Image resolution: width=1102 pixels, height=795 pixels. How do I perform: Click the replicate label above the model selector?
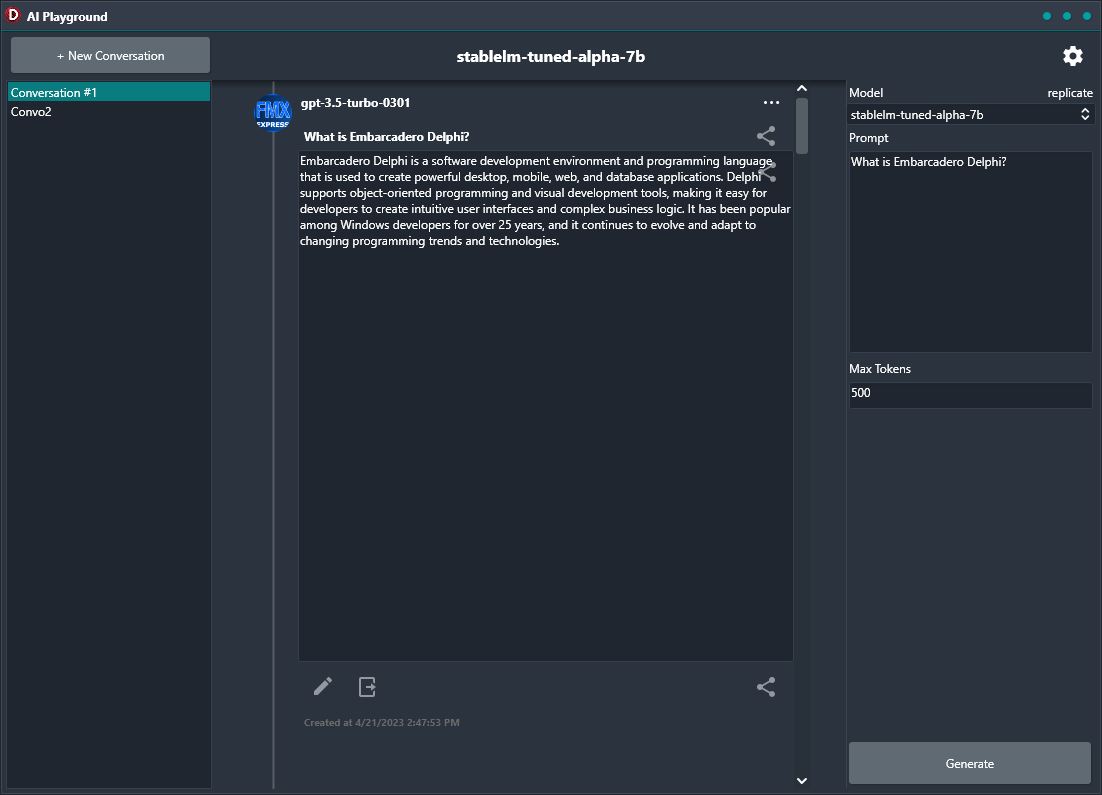click(1070, 92)
